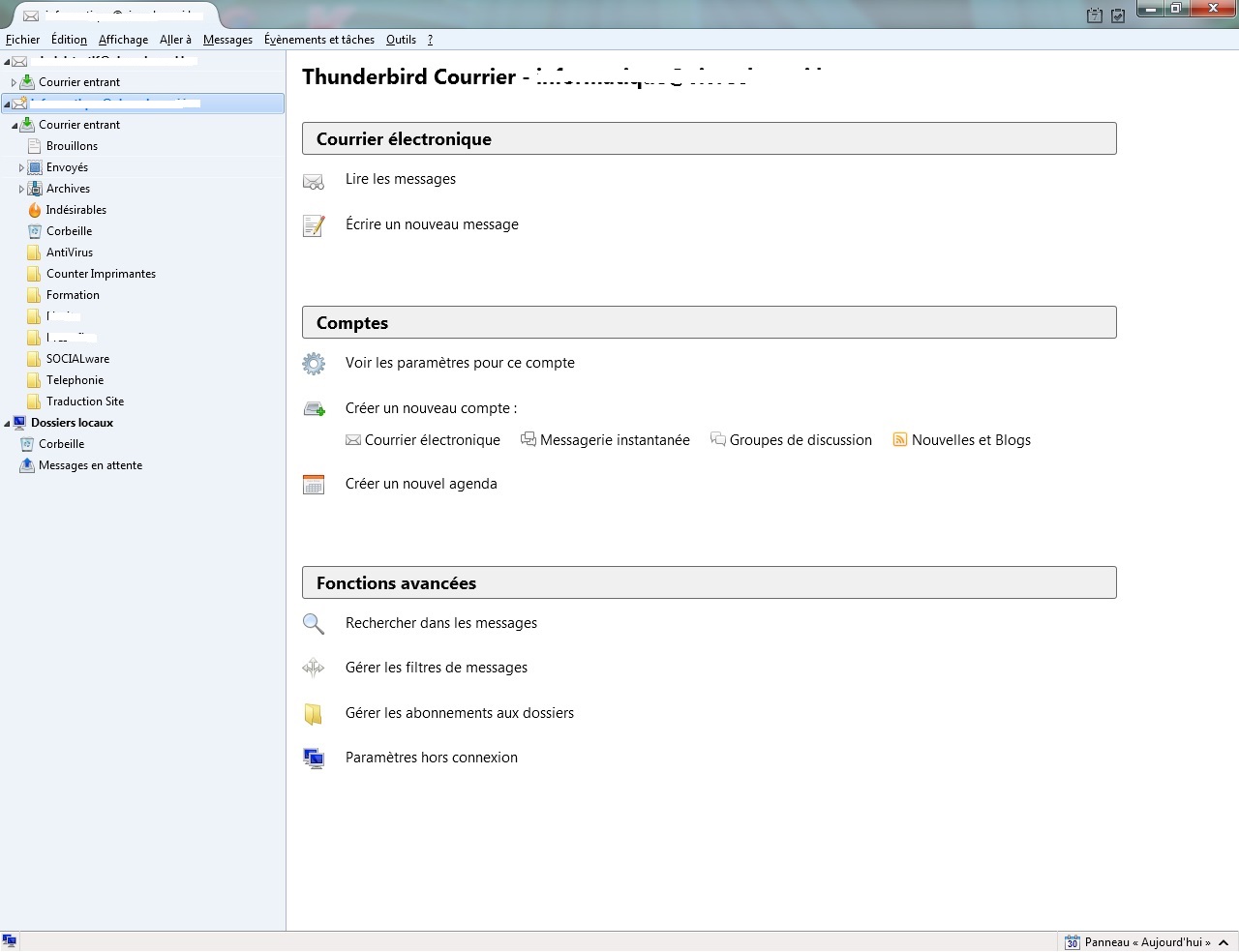
Task: Click Écrire un nouveau message link
Action: point(432,224)
